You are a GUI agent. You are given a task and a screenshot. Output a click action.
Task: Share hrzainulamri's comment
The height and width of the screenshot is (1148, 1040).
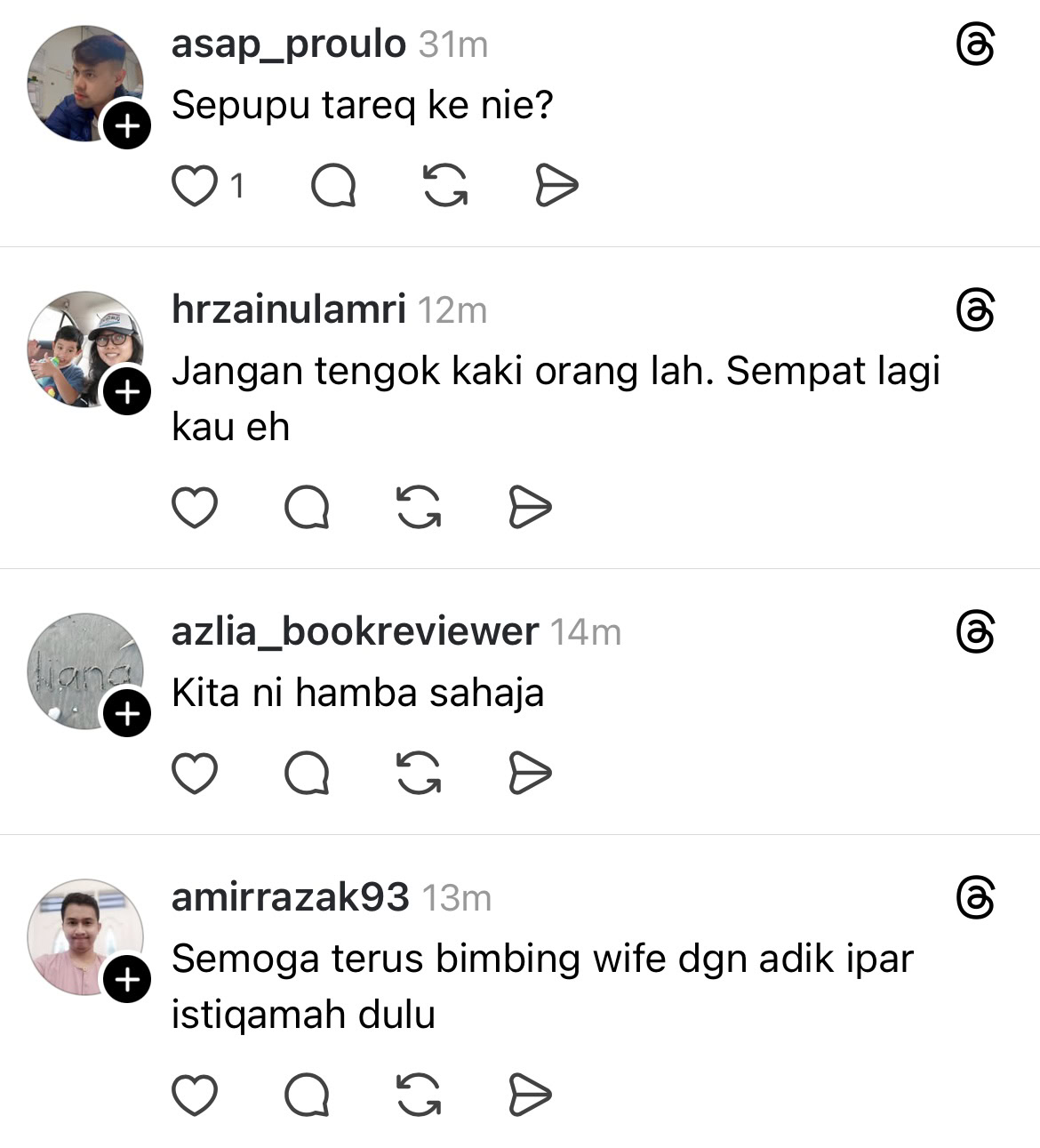click(530, 508)
